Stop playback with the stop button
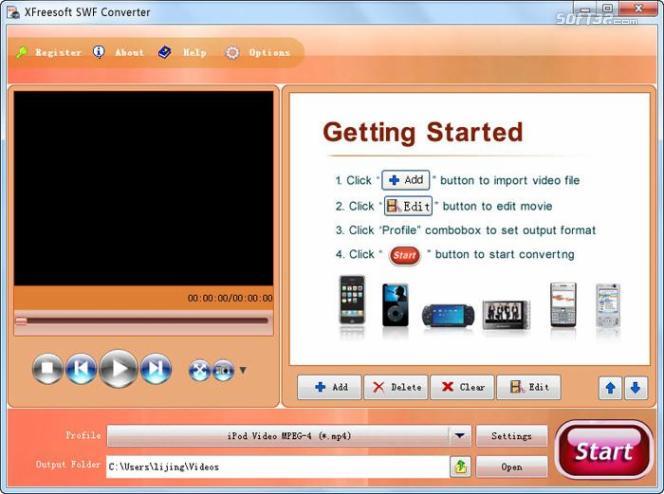This screenshot has height=494, width=664. [x=47, y=369]
